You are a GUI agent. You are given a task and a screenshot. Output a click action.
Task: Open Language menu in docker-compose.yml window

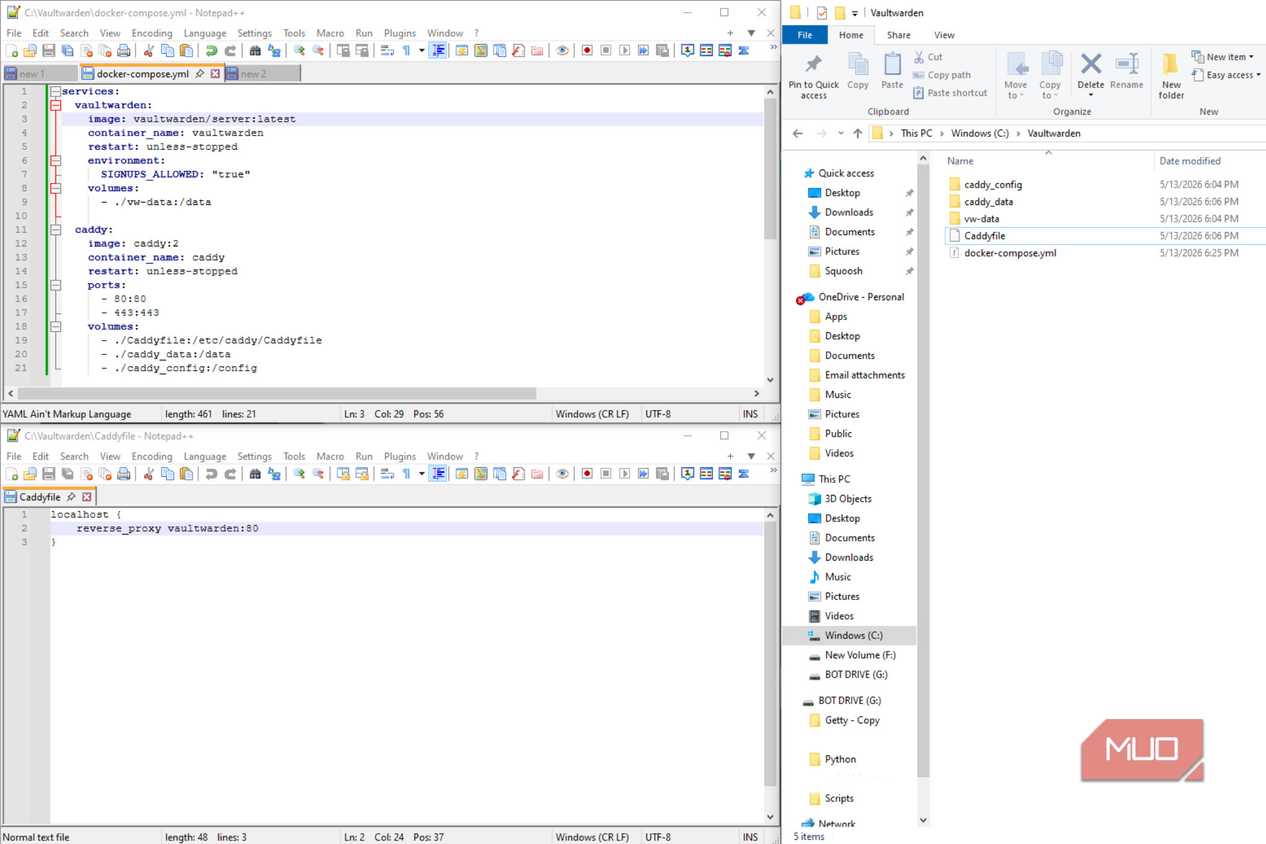pos(205,33)
